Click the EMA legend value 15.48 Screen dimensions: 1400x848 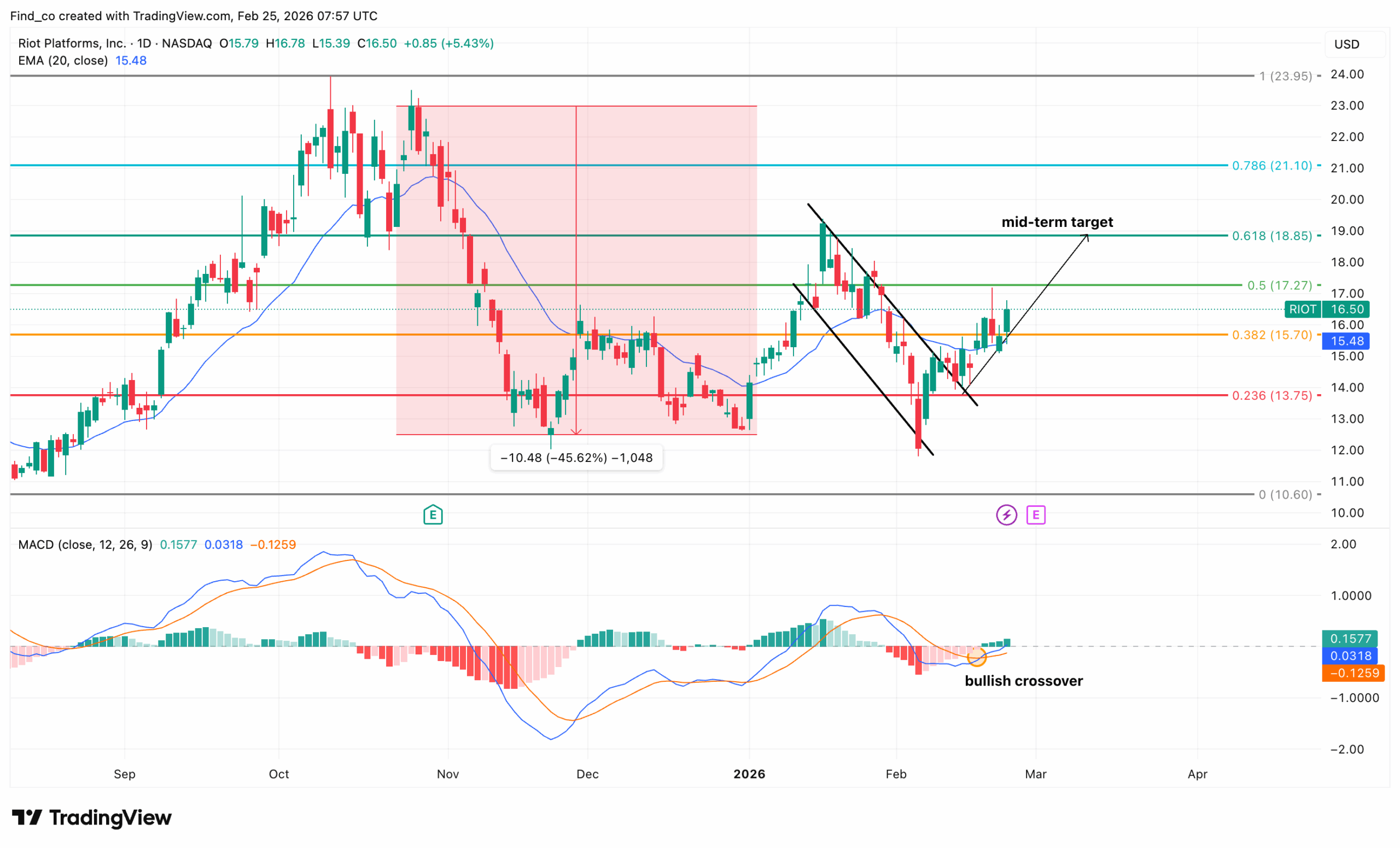point(131,60)
